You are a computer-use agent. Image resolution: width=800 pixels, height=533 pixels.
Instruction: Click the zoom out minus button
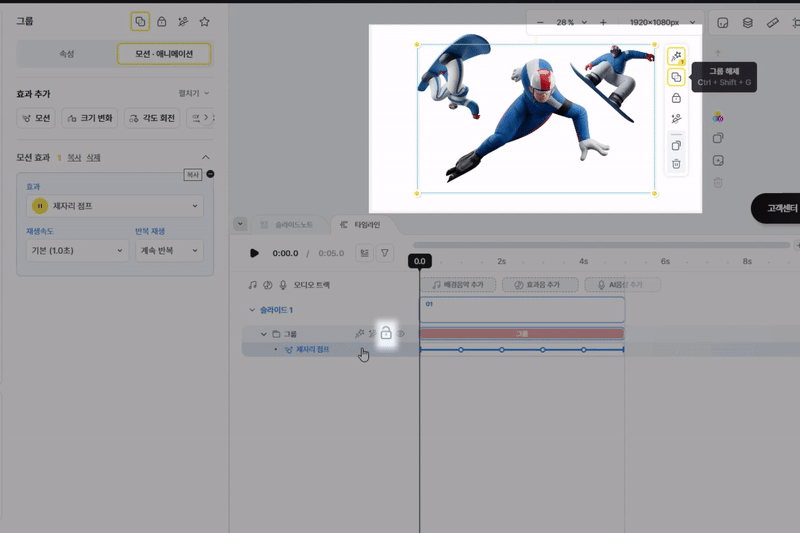[x=541, y=22]
